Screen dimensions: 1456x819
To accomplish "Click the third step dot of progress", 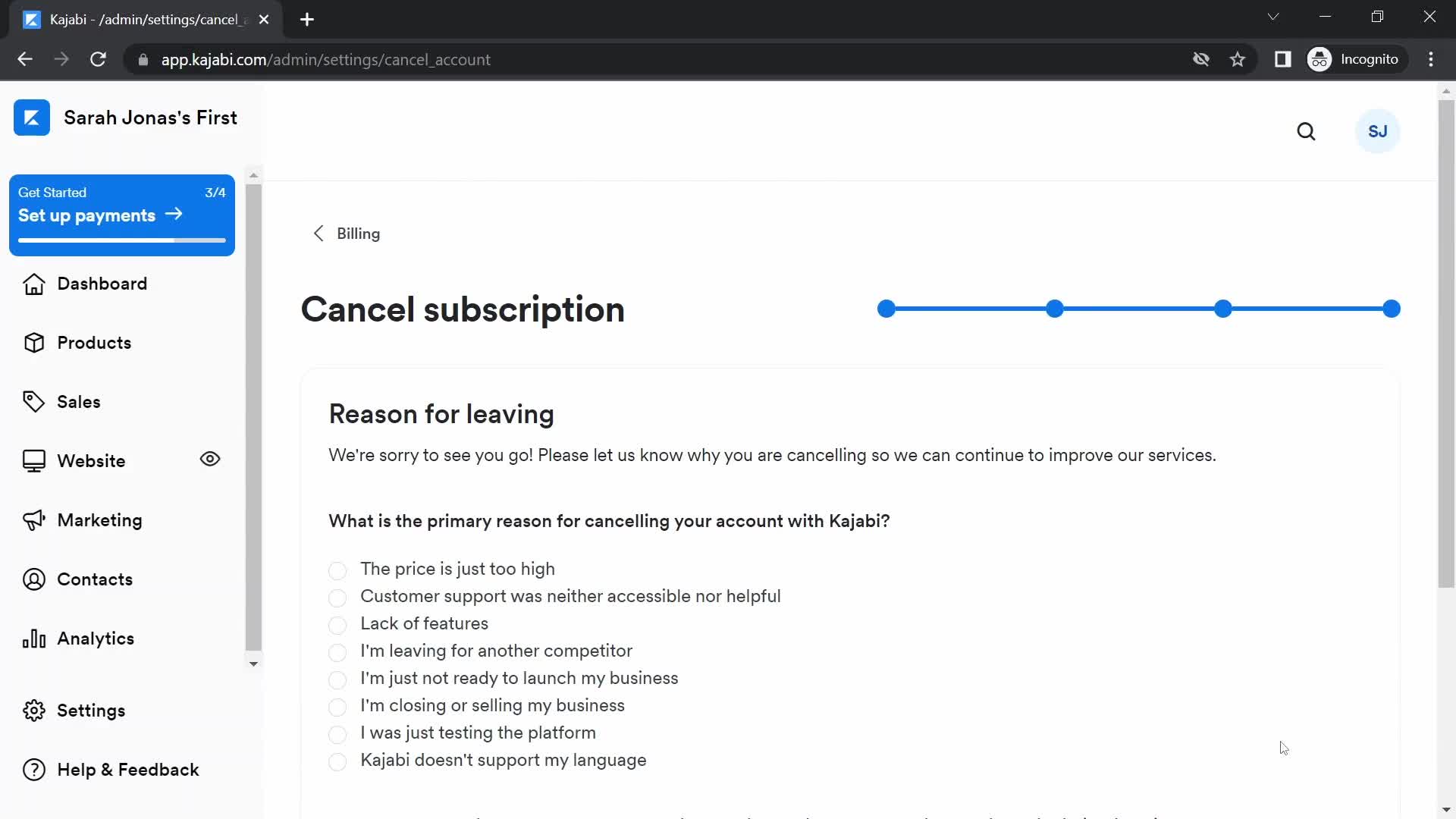I will tap(1222, 309).
